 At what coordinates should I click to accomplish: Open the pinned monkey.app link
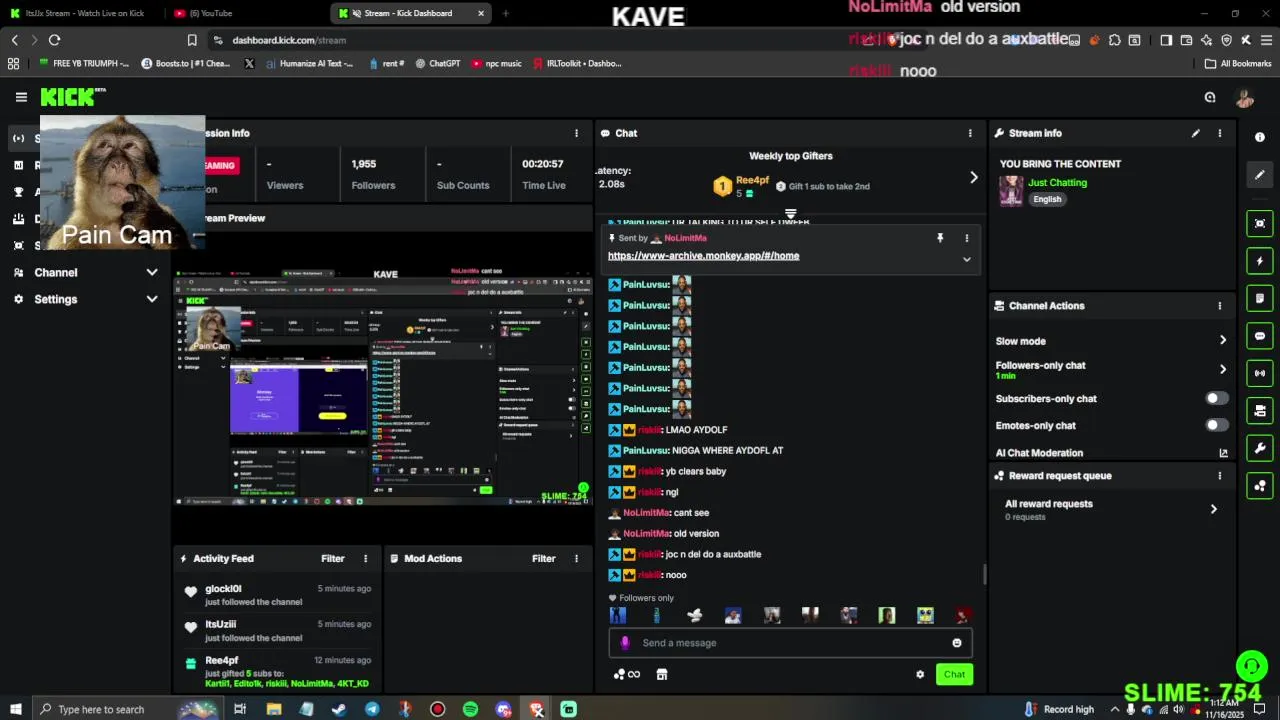[x=703, y=256]
